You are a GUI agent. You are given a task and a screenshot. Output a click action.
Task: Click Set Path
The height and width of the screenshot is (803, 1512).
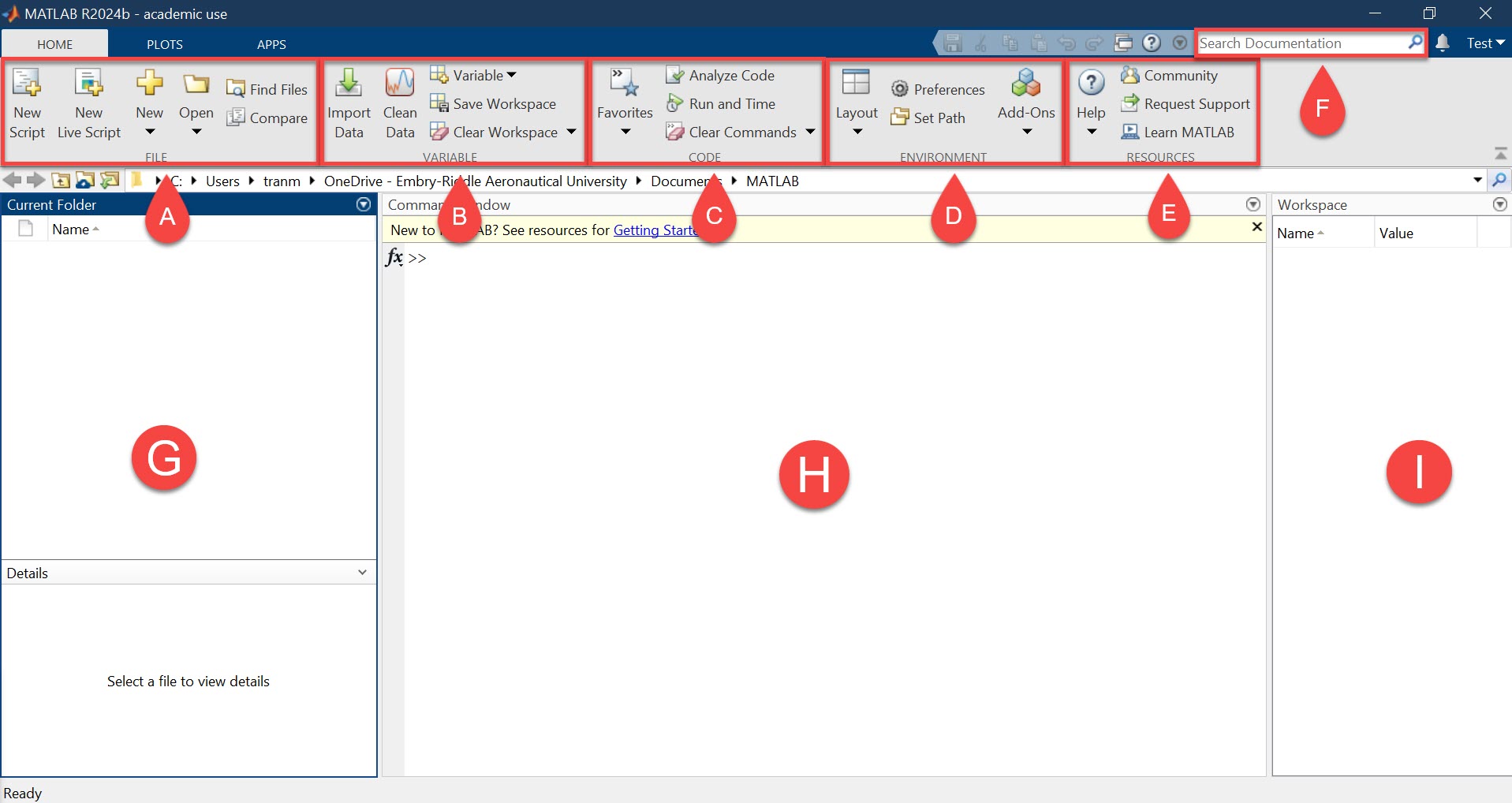click(928, 118)
